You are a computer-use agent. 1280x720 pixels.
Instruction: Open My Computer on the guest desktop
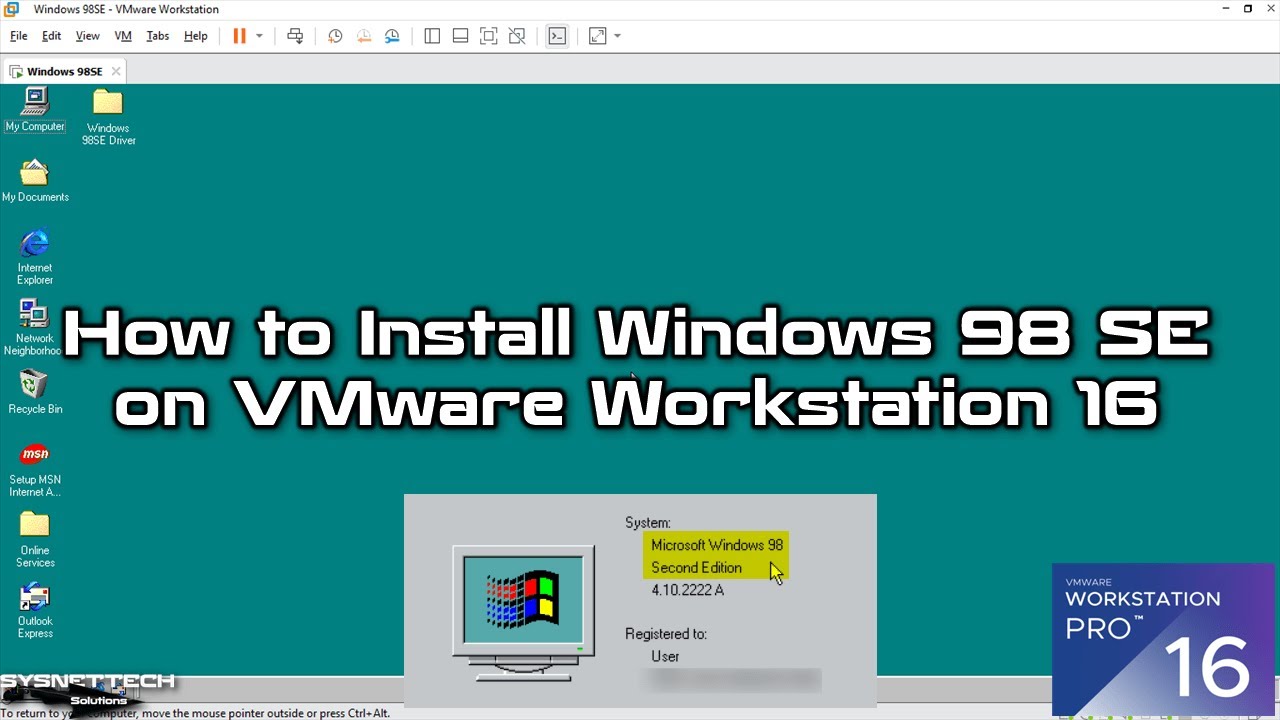click(35, 103)
